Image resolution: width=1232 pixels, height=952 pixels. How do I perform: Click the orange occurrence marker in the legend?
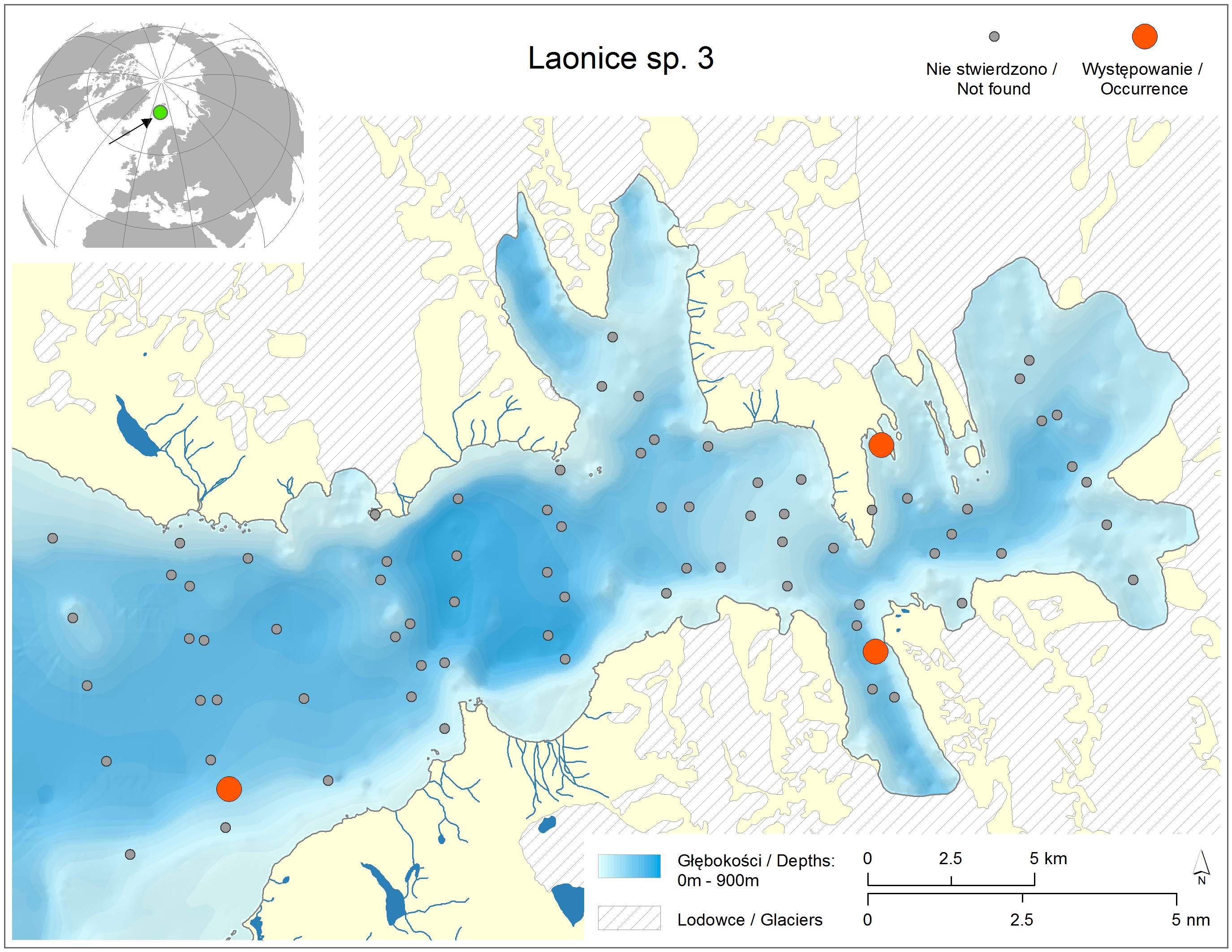1145,37
